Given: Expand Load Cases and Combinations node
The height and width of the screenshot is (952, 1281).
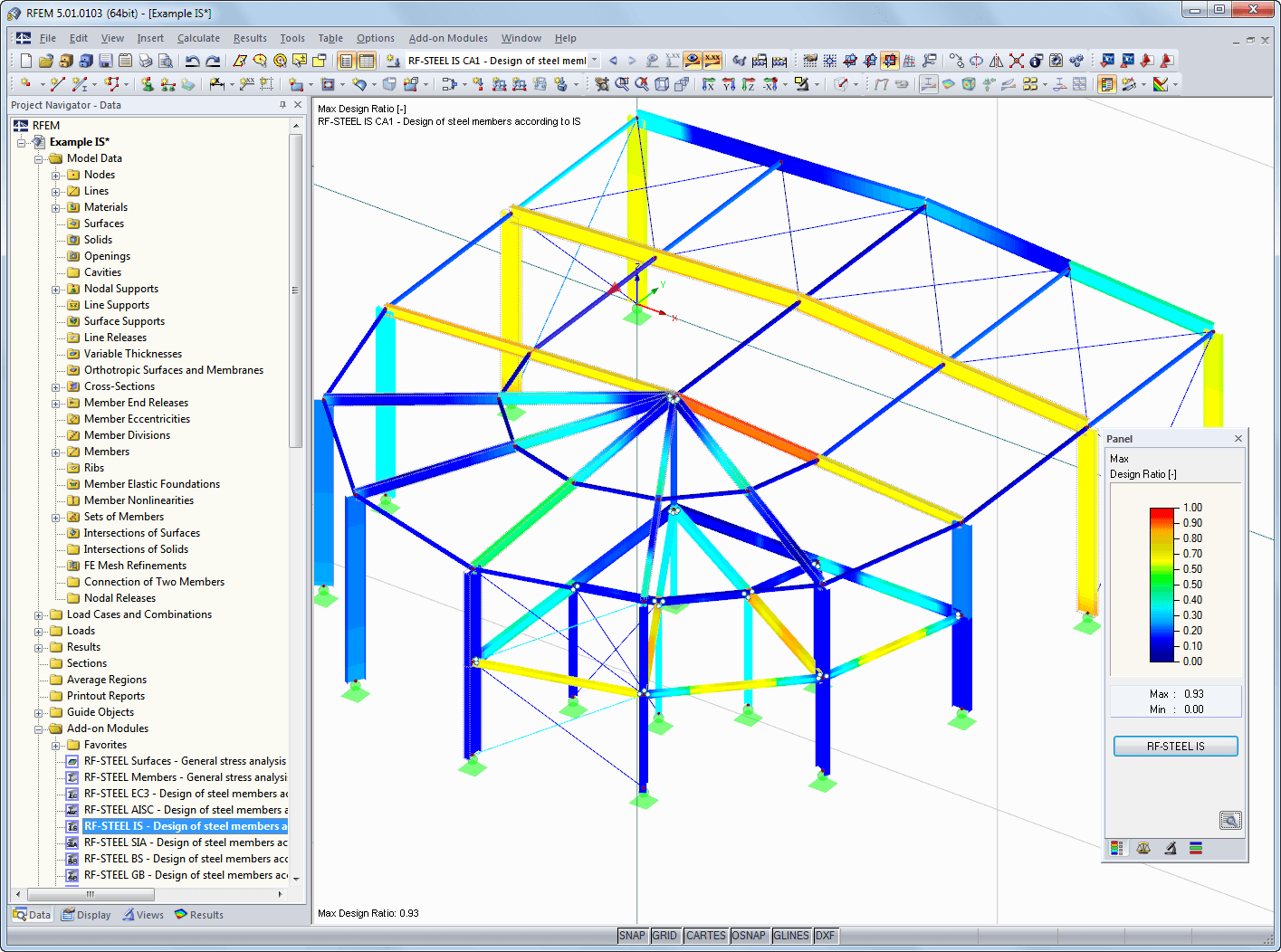Looking at the screenshot, I should (x=39, y=615).
